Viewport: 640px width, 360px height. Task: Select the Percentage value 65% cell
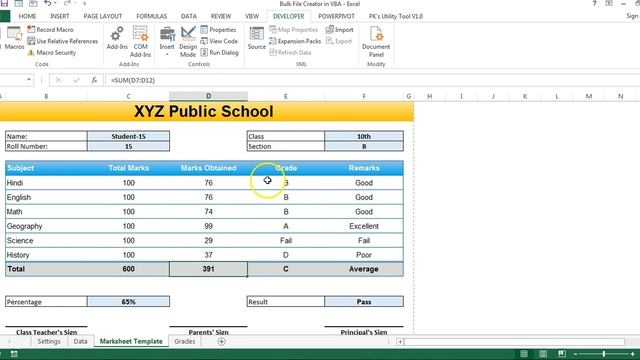(x=129, y=302)
